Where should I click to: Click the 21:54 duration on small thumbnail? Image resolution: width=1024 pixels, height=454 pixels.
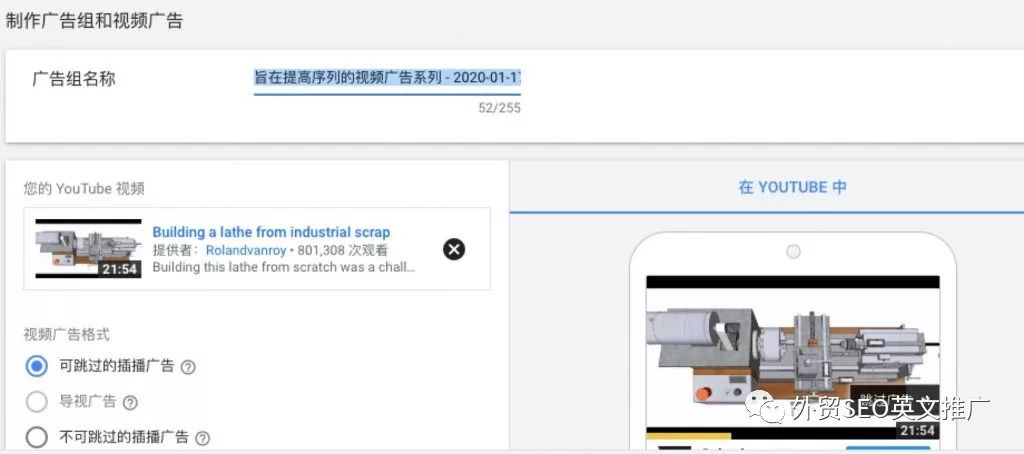(119, 269)
